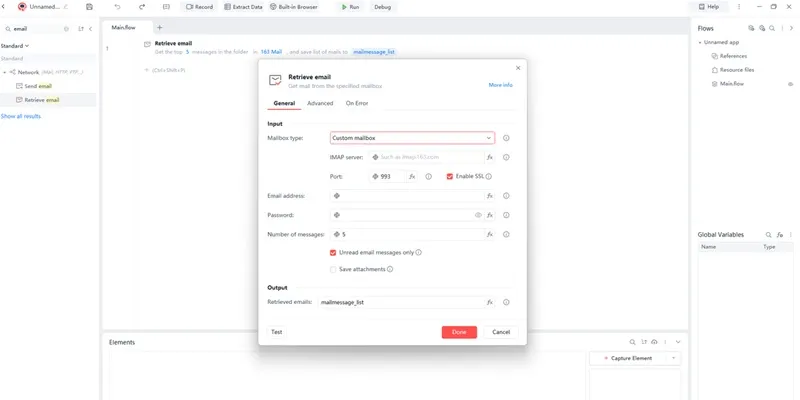800x400 pixels.
Task: Click the fx button for IMAP server
Action: coord(490,157)
